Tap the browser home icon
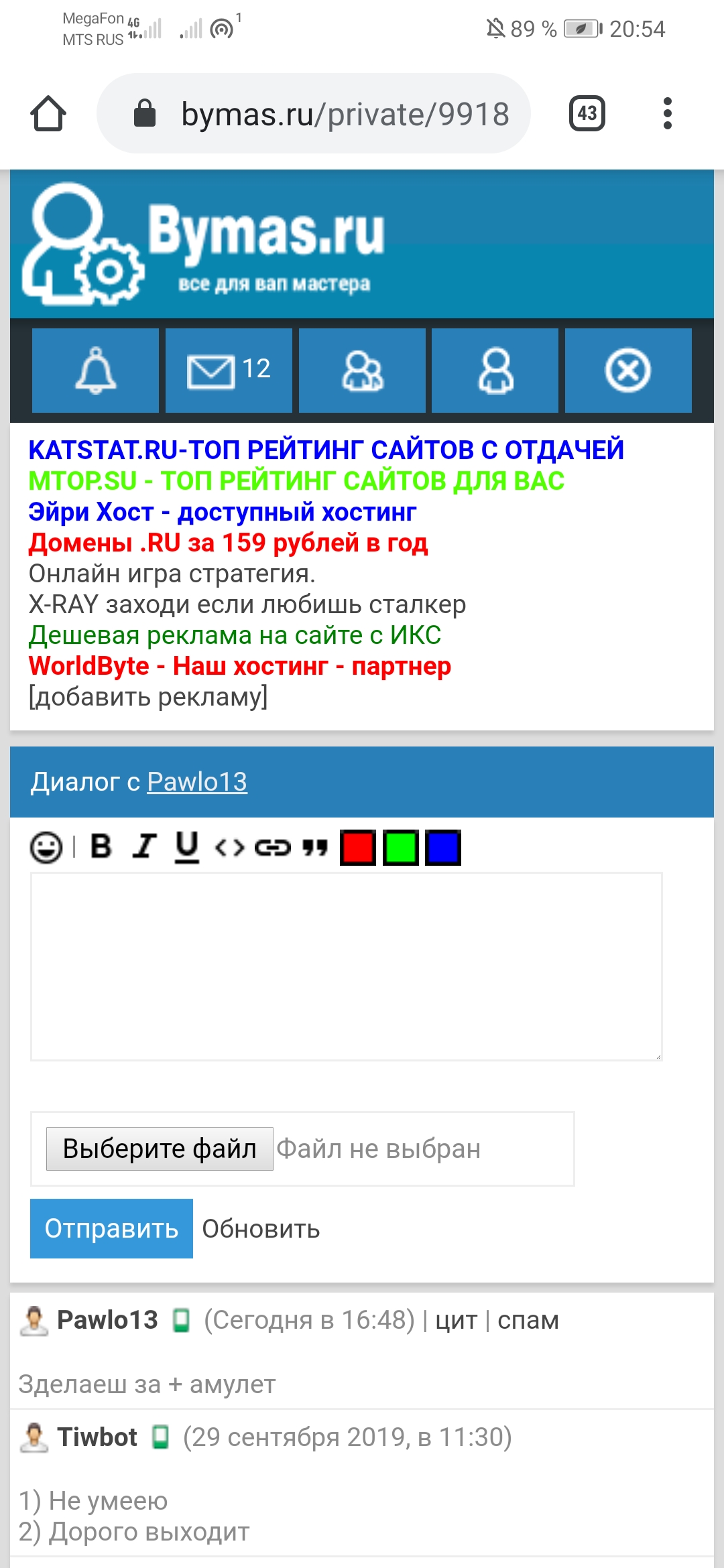724x1568 pixels. click(48, 113)
